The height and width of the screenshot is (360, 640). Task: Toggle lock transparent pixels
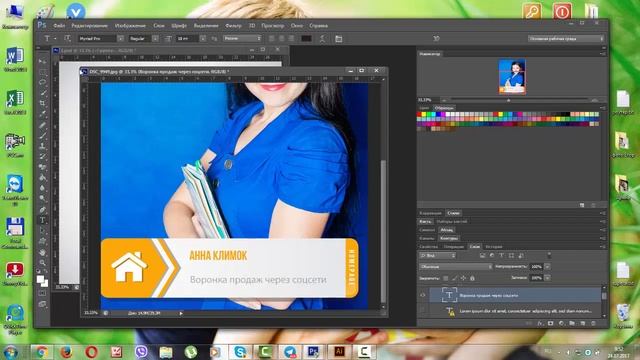click(x=445, y=278)
